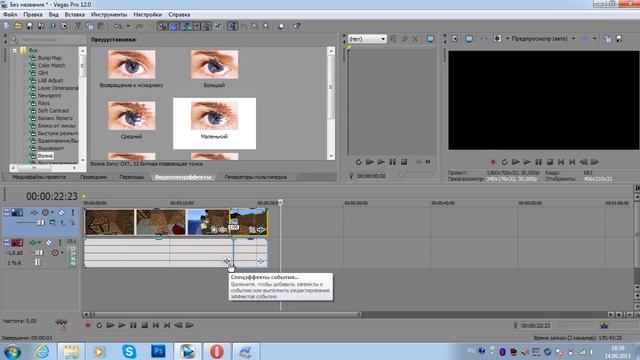Collapse the Все folder in effects tree

15,50
